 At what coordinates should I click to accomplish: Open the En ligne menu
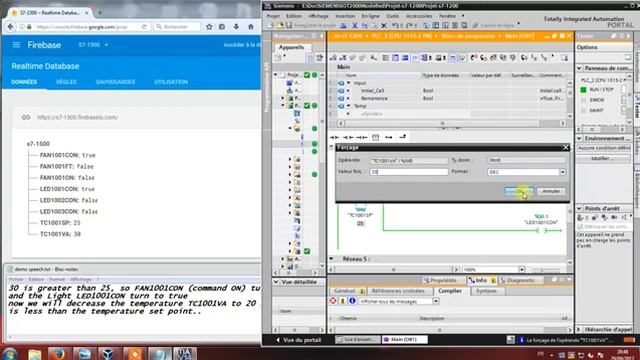tap(370, 16)
